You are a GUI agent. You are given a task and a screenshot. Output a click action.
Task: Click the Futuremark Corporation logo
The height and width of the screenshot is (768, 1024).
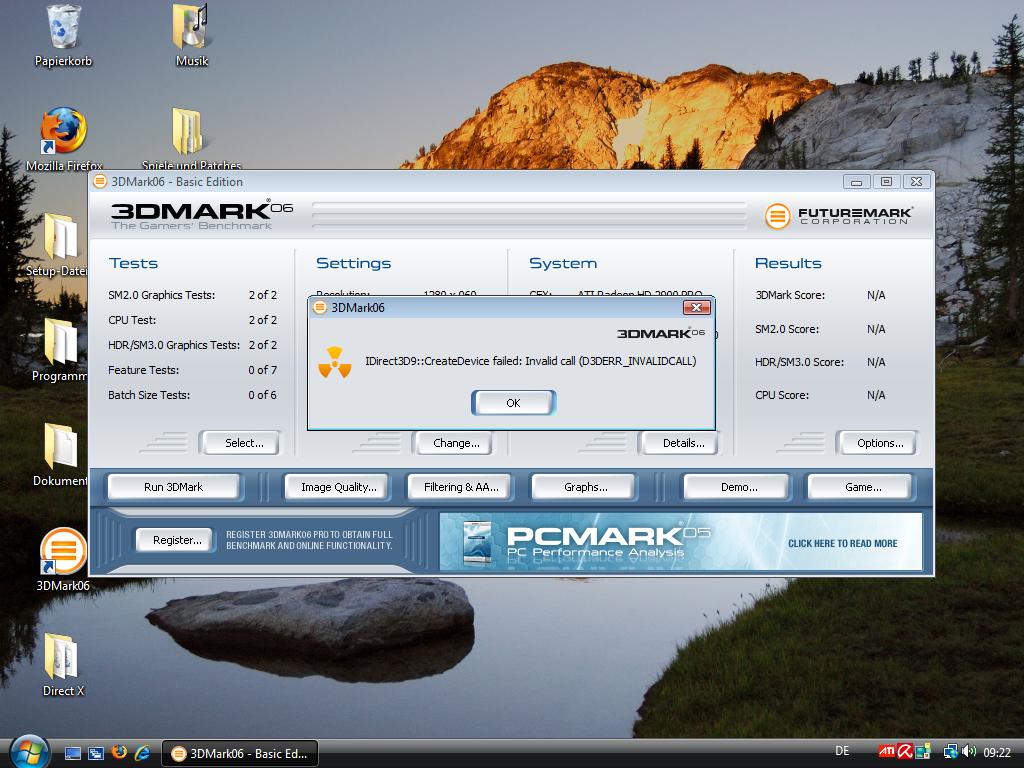coord(839,216)
